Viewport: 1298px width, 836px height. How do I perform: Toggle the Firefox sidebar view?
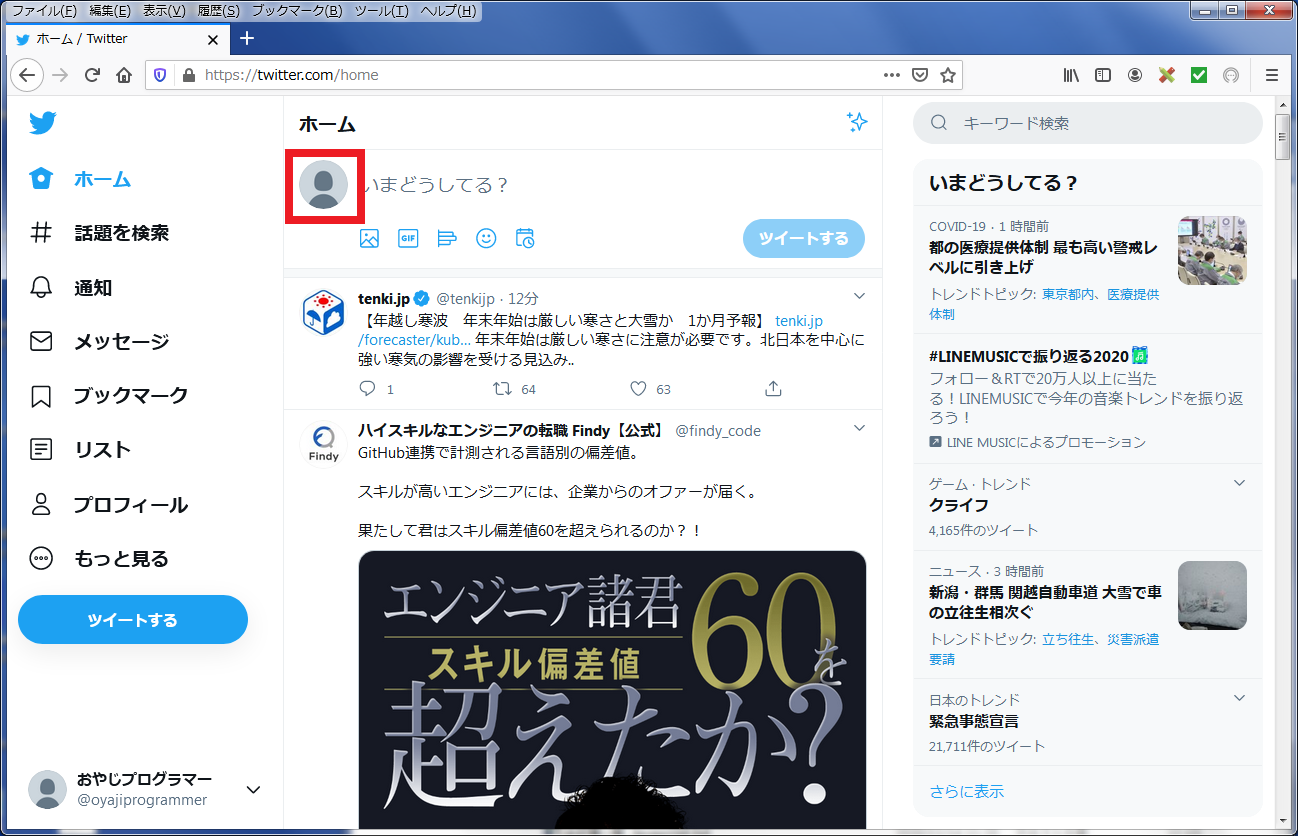point(1103,75)
